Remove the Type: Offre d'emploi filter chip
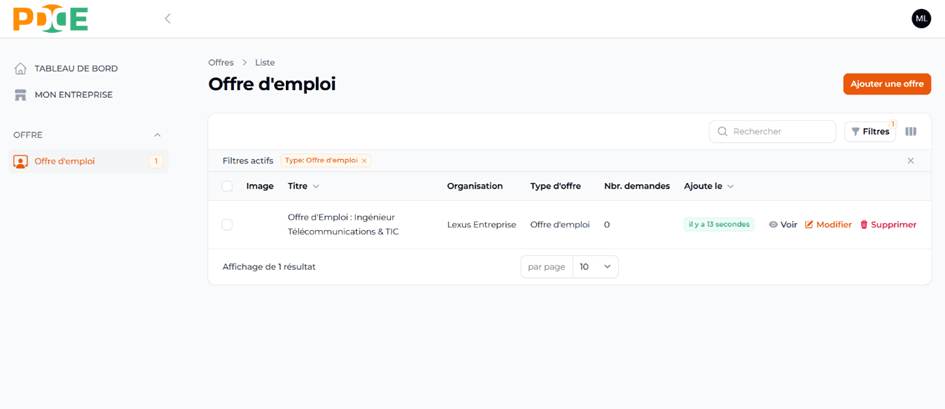Image resolution: width=945 pixels, height=409 pixels. (x=364, y=161)
